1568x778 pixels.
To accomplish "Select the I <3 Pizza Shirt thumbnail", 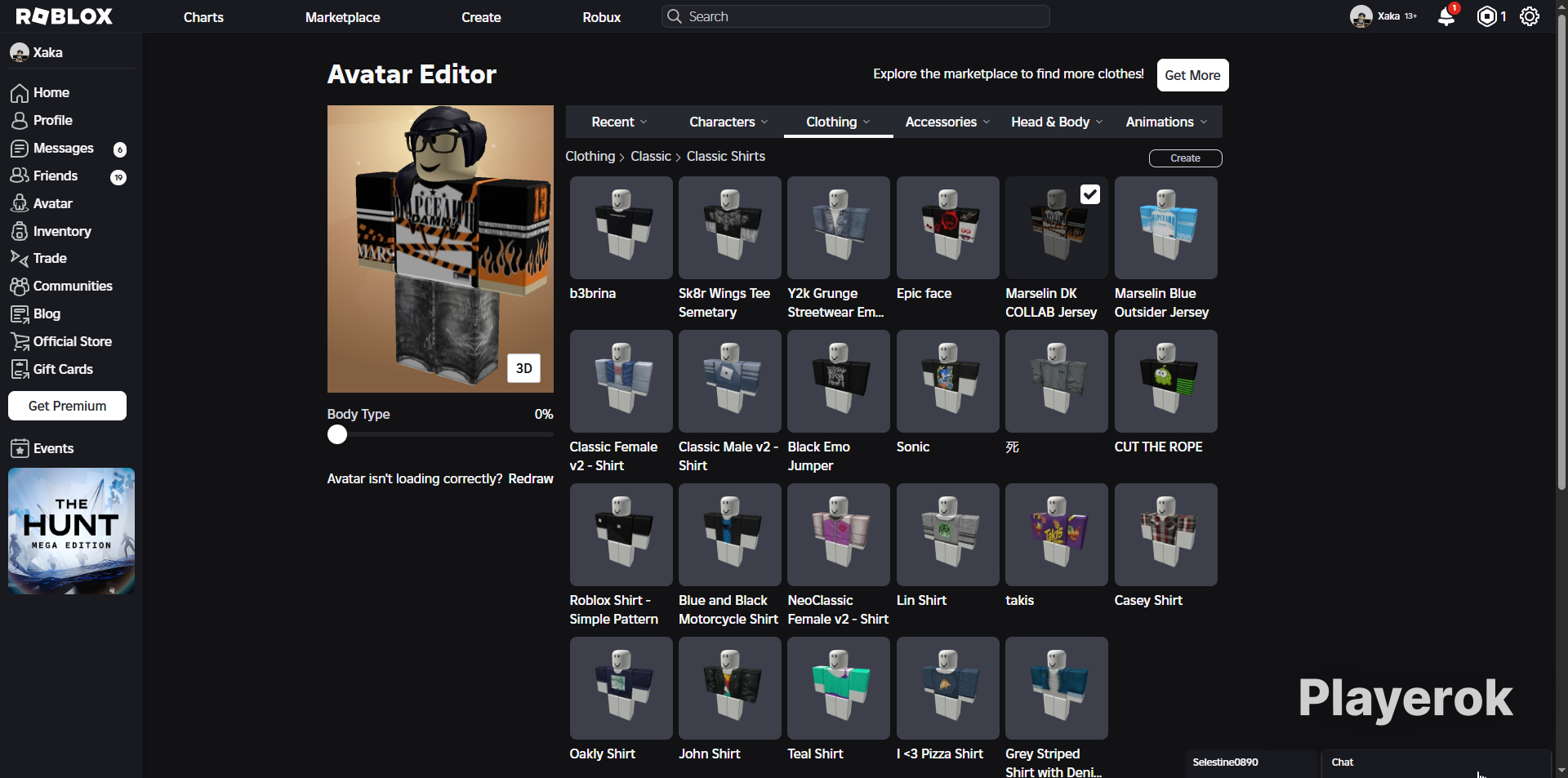I will click(948, 688).
